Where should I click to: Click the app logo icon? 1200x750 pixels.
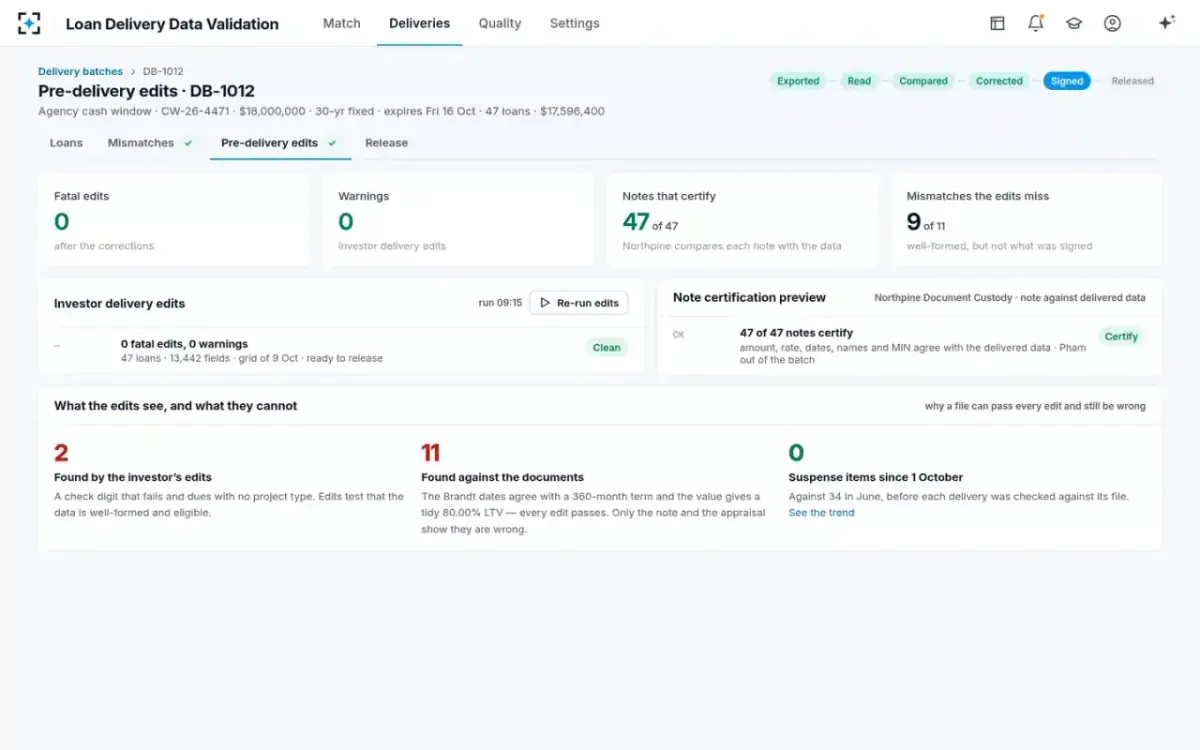coord(29,23)
